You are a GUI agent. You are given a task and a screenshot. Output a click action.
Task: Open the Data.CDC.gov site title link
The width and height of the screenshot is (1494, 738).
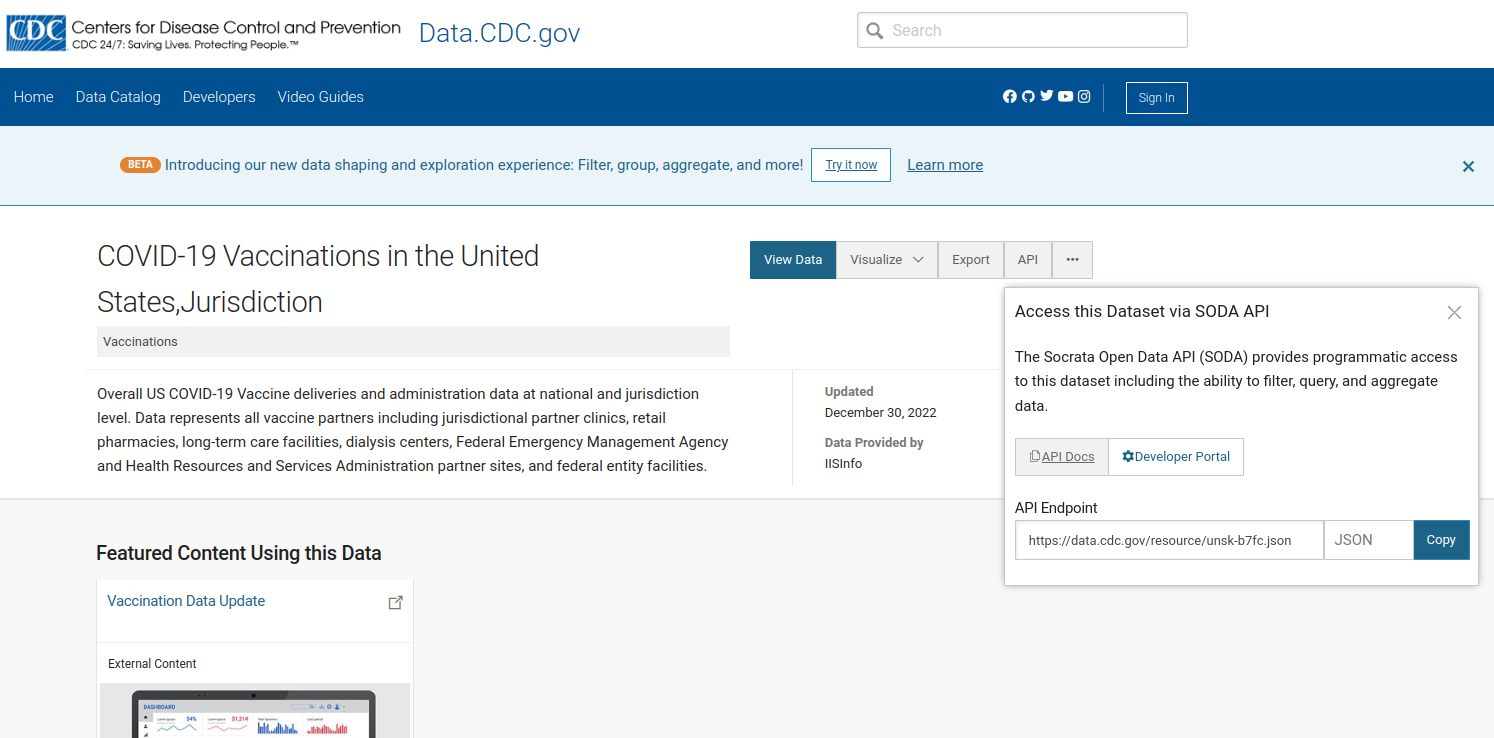click(x=499, y=33)
